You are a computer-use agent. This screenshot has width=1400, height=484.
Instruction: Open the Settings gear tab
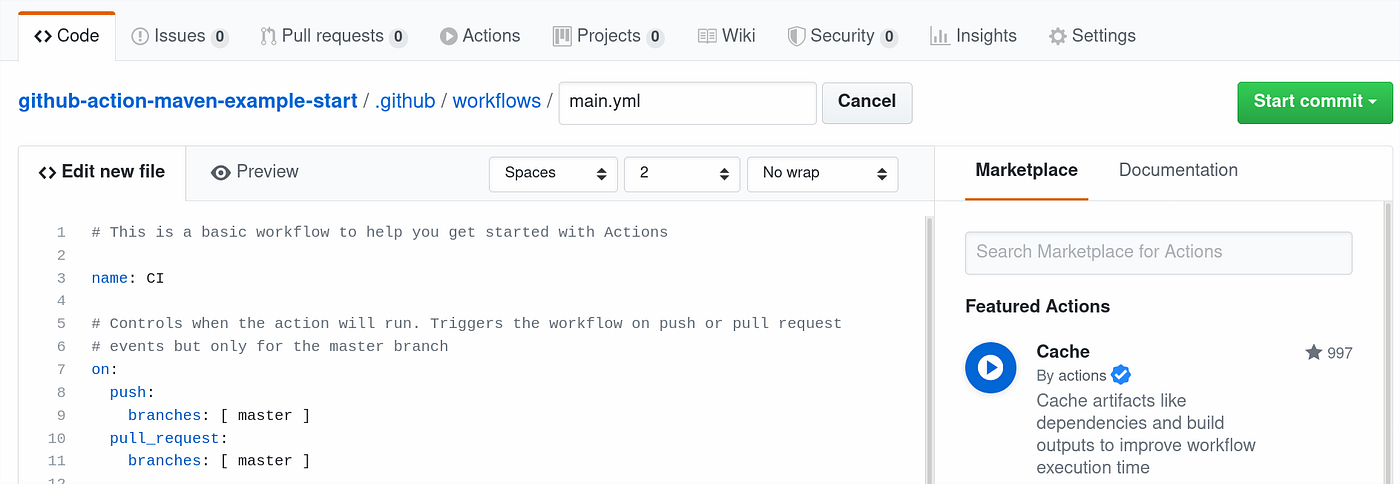click(x=1092, y=36)
